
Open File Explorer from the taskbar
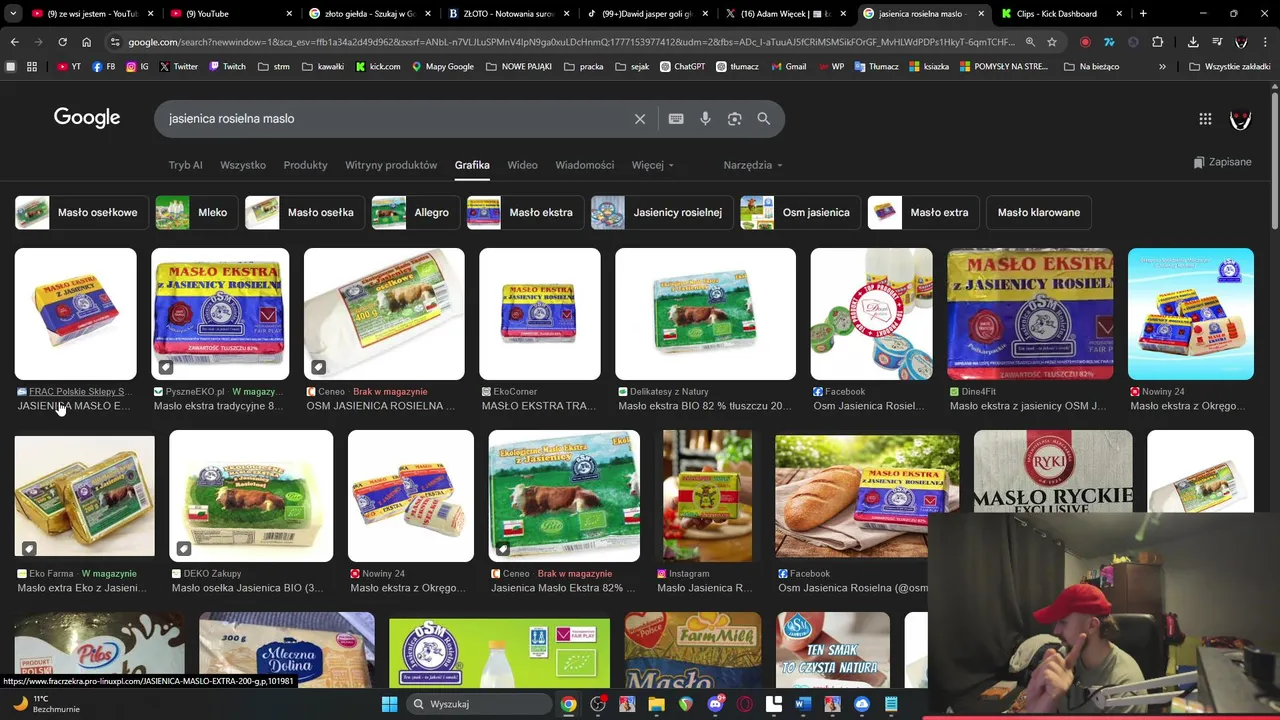tap(656, 704)
